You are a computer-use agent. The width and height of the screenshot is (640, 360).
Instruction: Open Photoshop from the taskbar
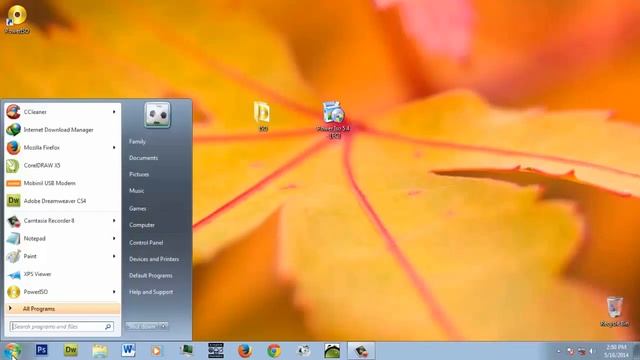click(42, 350)
